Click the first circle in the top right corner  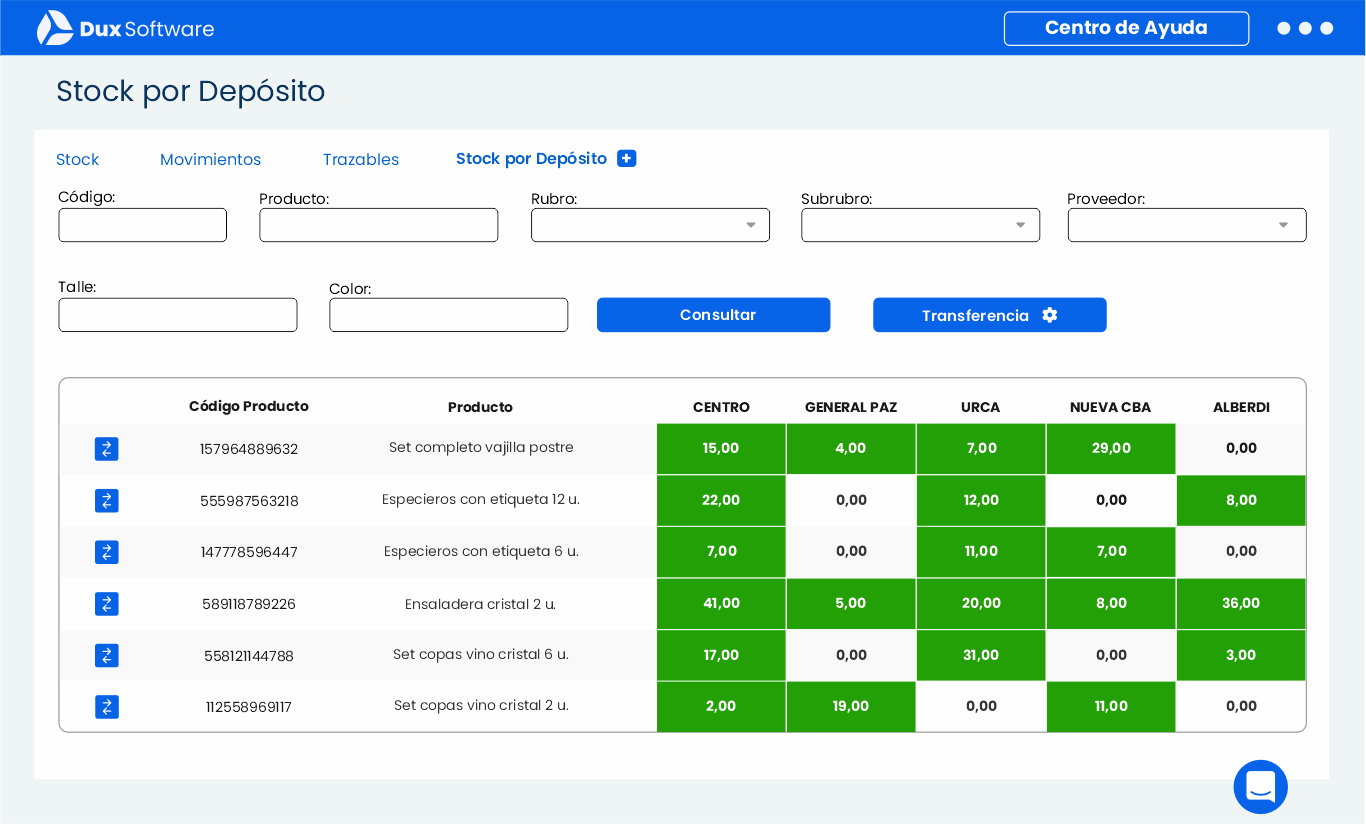(x=1283, y=28)
